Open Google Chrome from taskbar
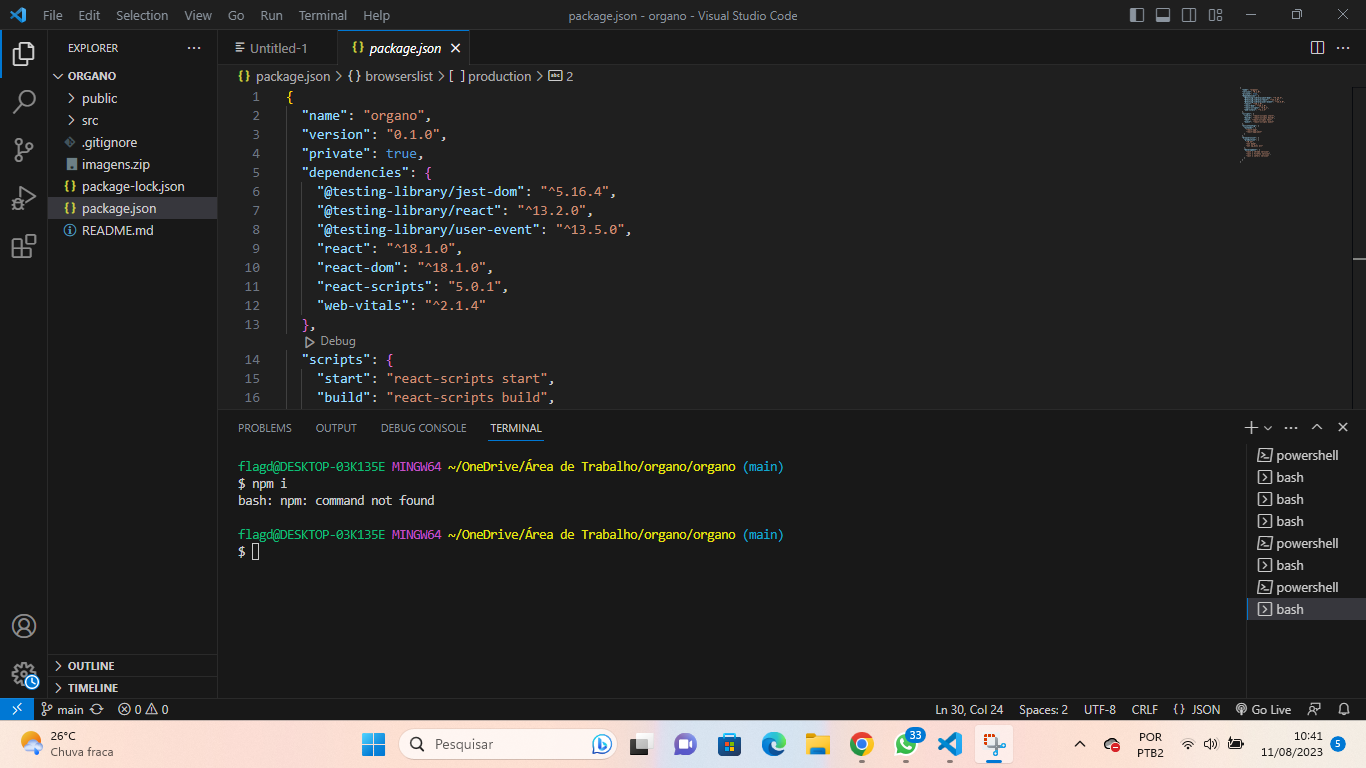The height and width of the screenshot is (768, 1366). (x=861, y=744)
